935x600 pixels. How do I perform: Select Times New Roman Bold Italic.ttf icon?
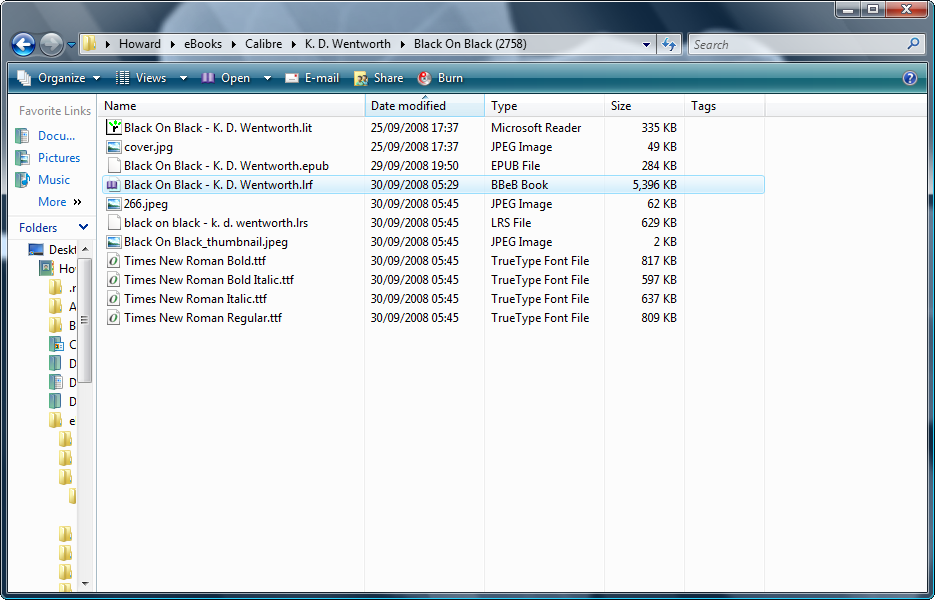coord(114,280)
